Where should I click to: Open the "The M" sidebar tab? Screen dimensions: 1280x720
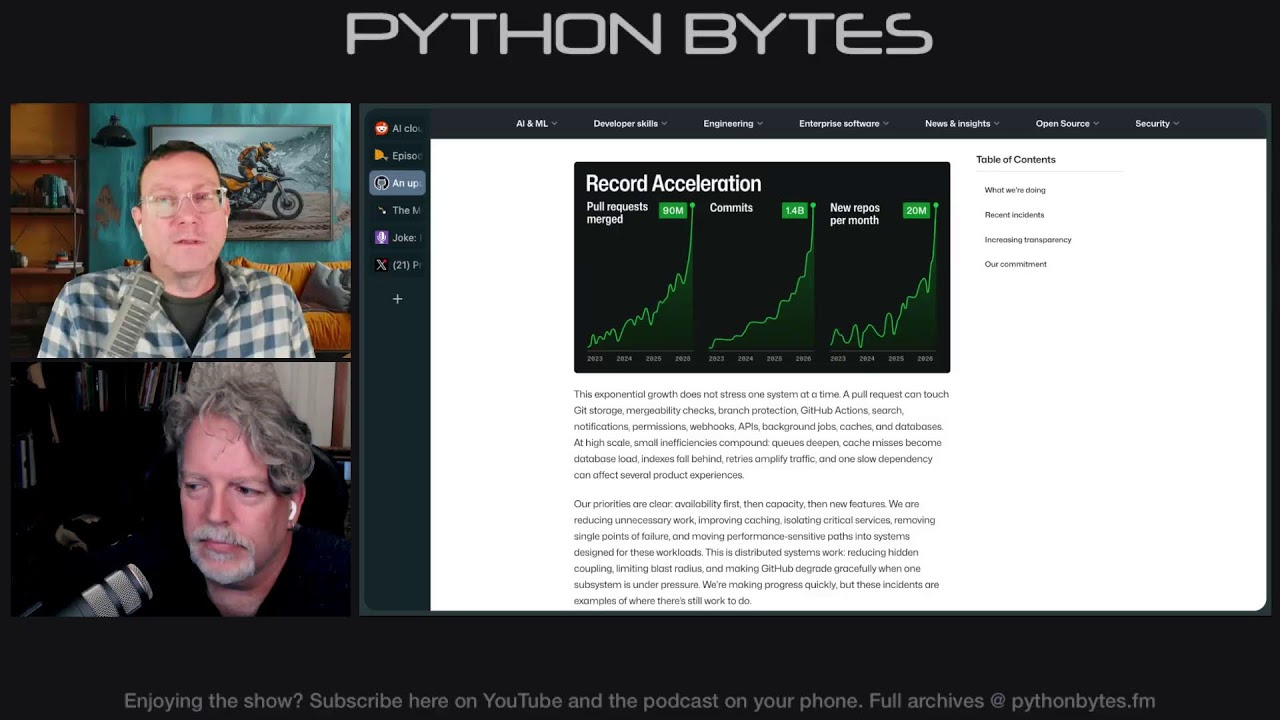coord(398,210)
